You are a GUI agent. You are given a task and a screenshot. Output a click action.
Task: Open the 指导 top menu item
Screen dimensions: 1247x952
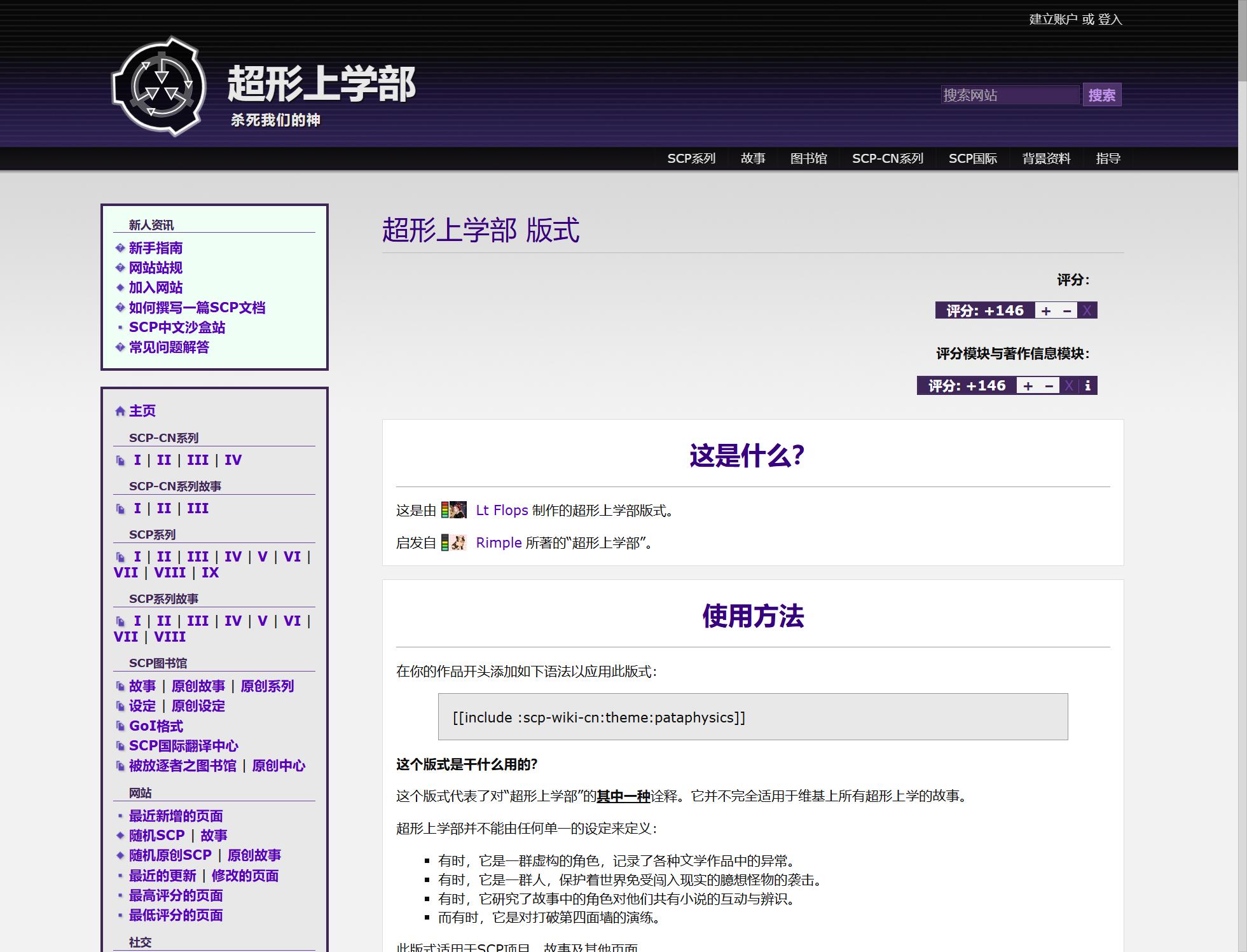point(1108,159)
